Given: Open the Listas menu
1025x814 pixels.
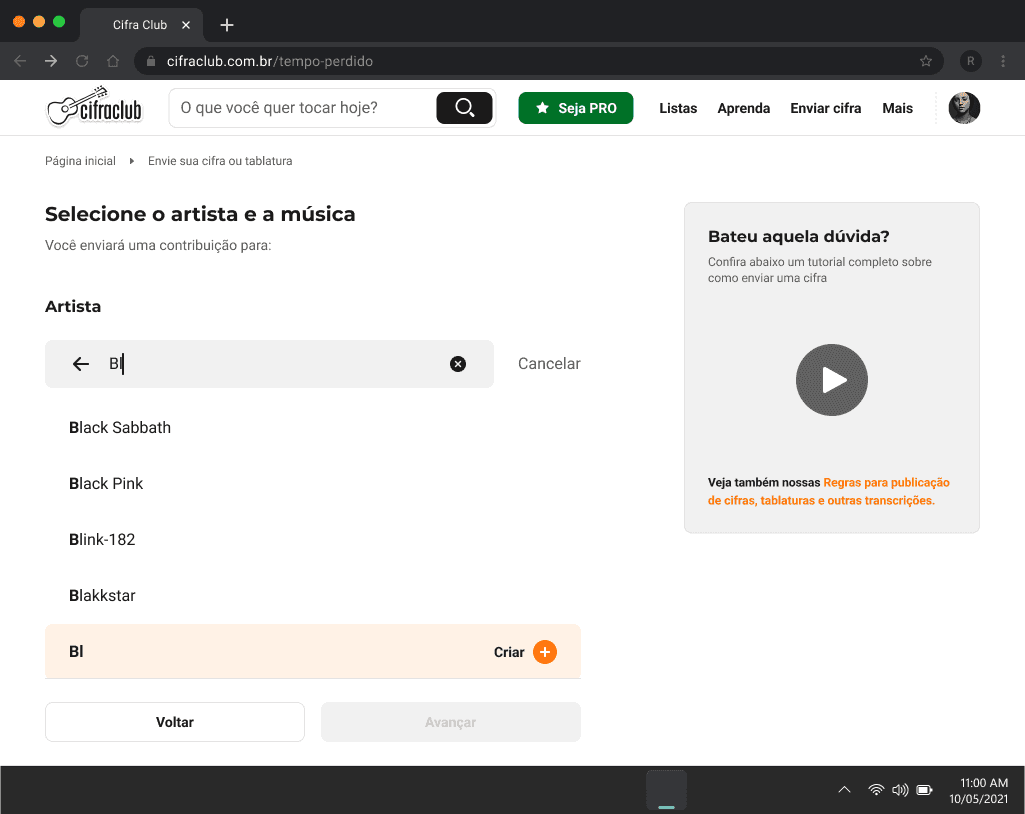Looking at the screenshot, I should point(678,108).
